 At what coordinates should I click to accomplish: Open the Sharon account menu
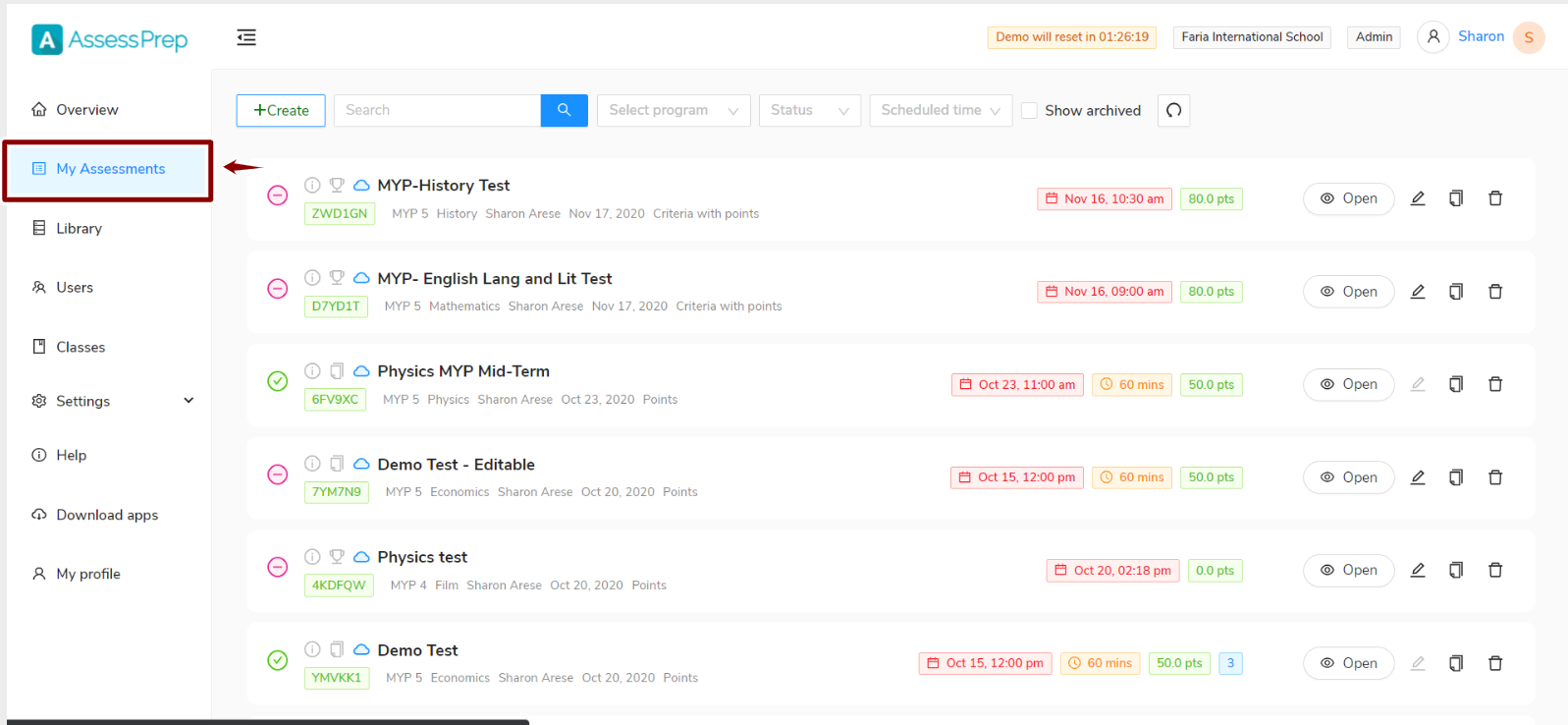pos(1481,36)
